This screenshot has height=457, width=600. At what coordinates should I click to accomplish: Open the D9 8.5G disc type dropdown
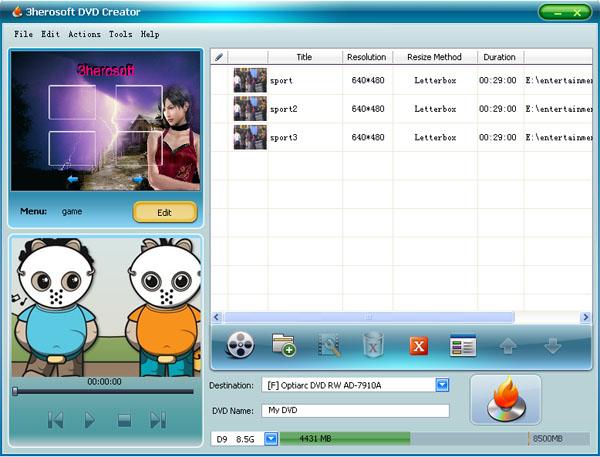(x=271, y=439)
